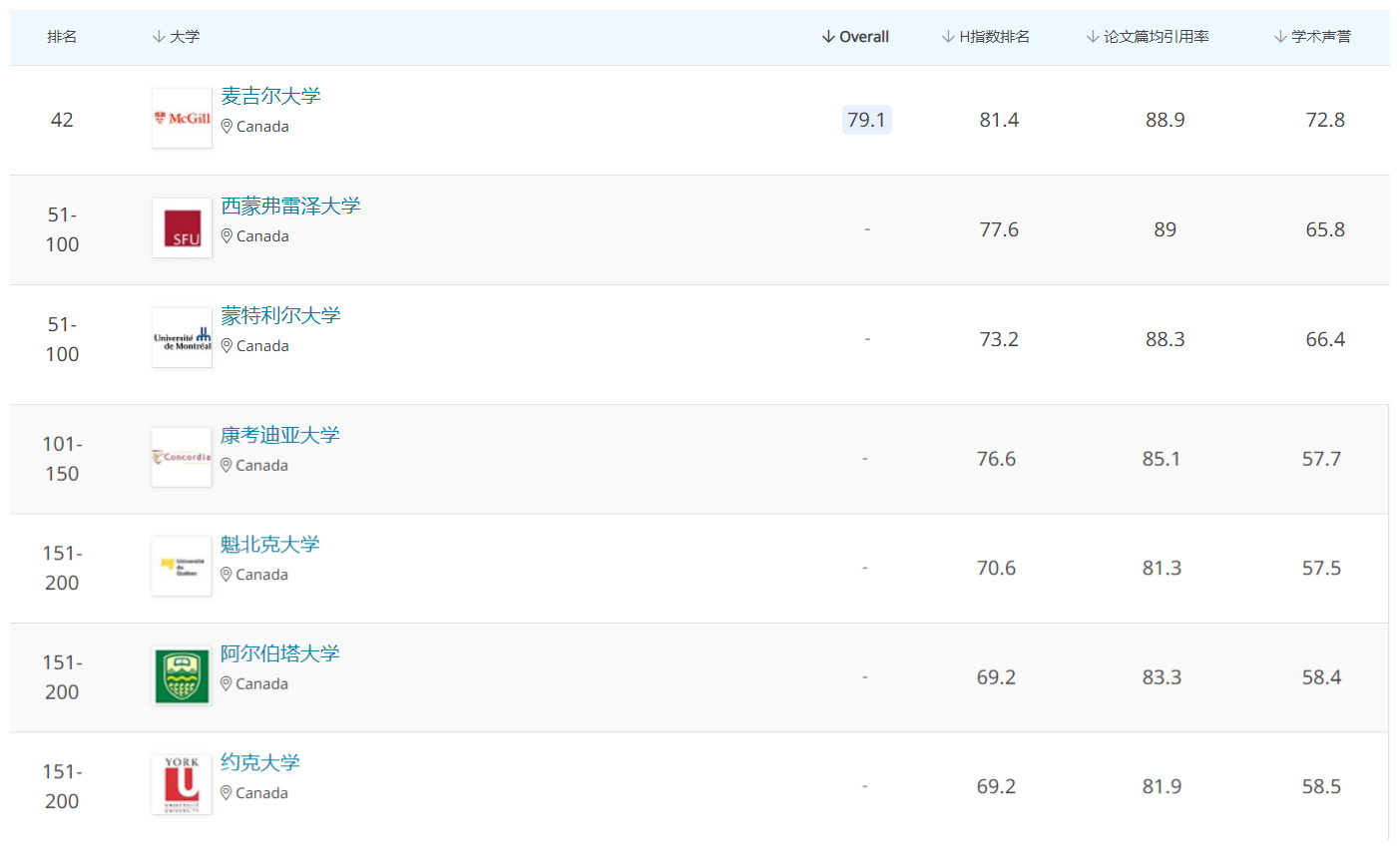Click the University of Alberta shield logo
The width and height of the screenshot is (1400, 850).
coord(182,676)
